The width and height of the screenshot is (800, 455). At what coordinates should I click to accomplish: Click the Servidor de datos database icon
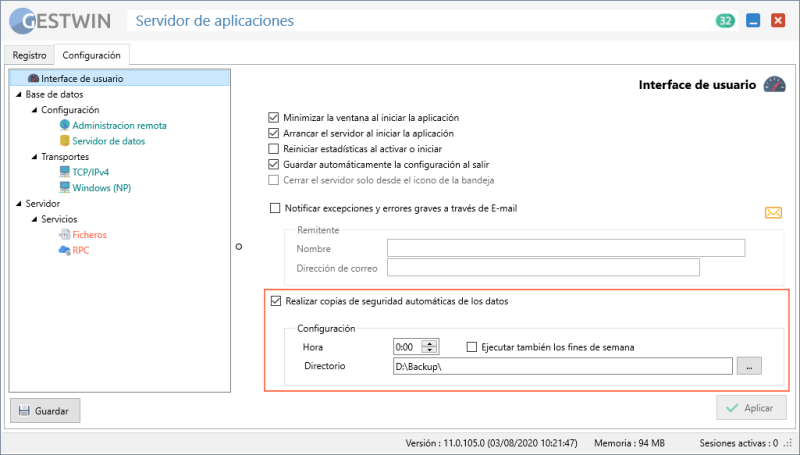click(x=65, y=141)
